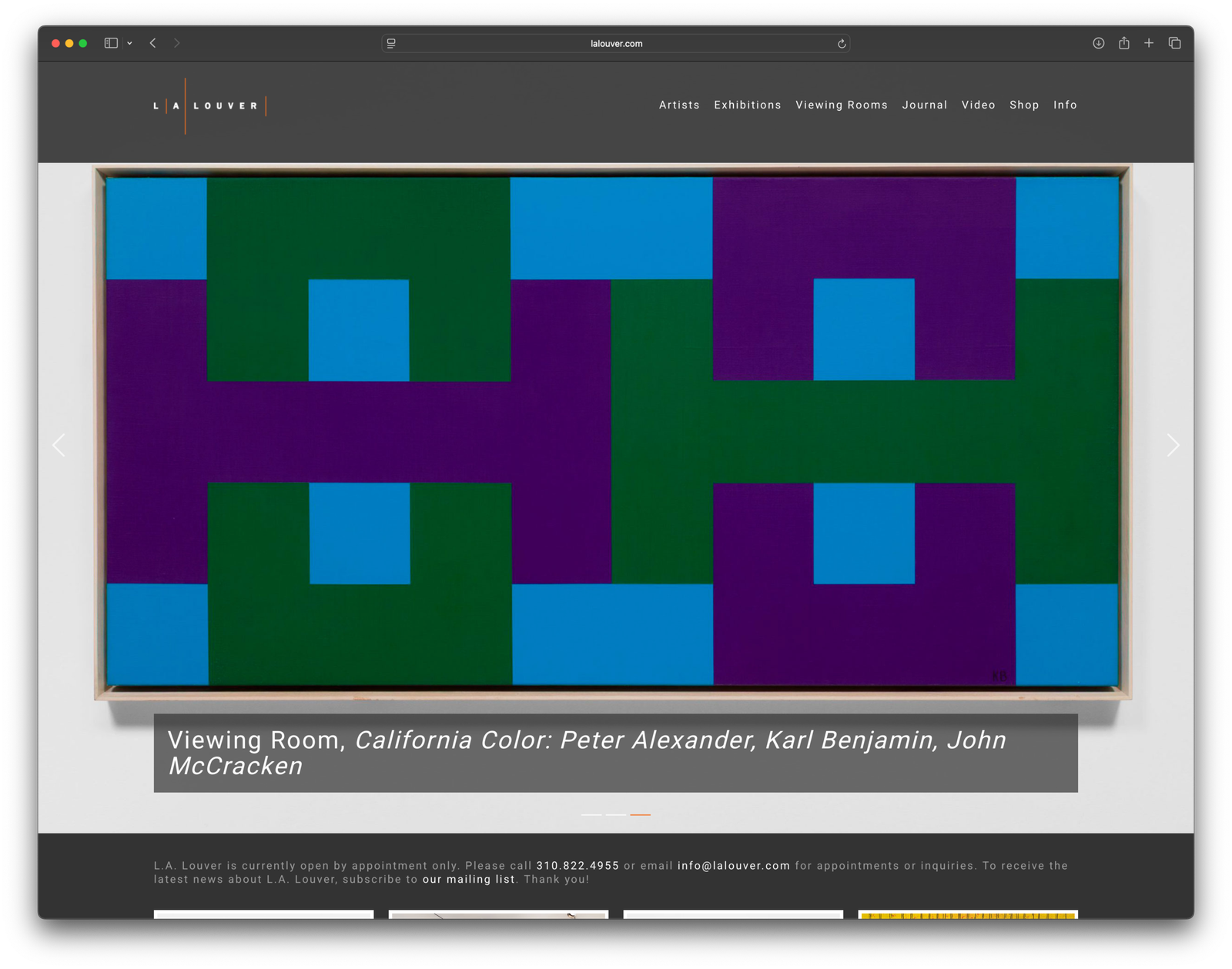This screenshot has width=1232, height=969.
Task: Show the tab overview
Action: [x=1174, y=43]
